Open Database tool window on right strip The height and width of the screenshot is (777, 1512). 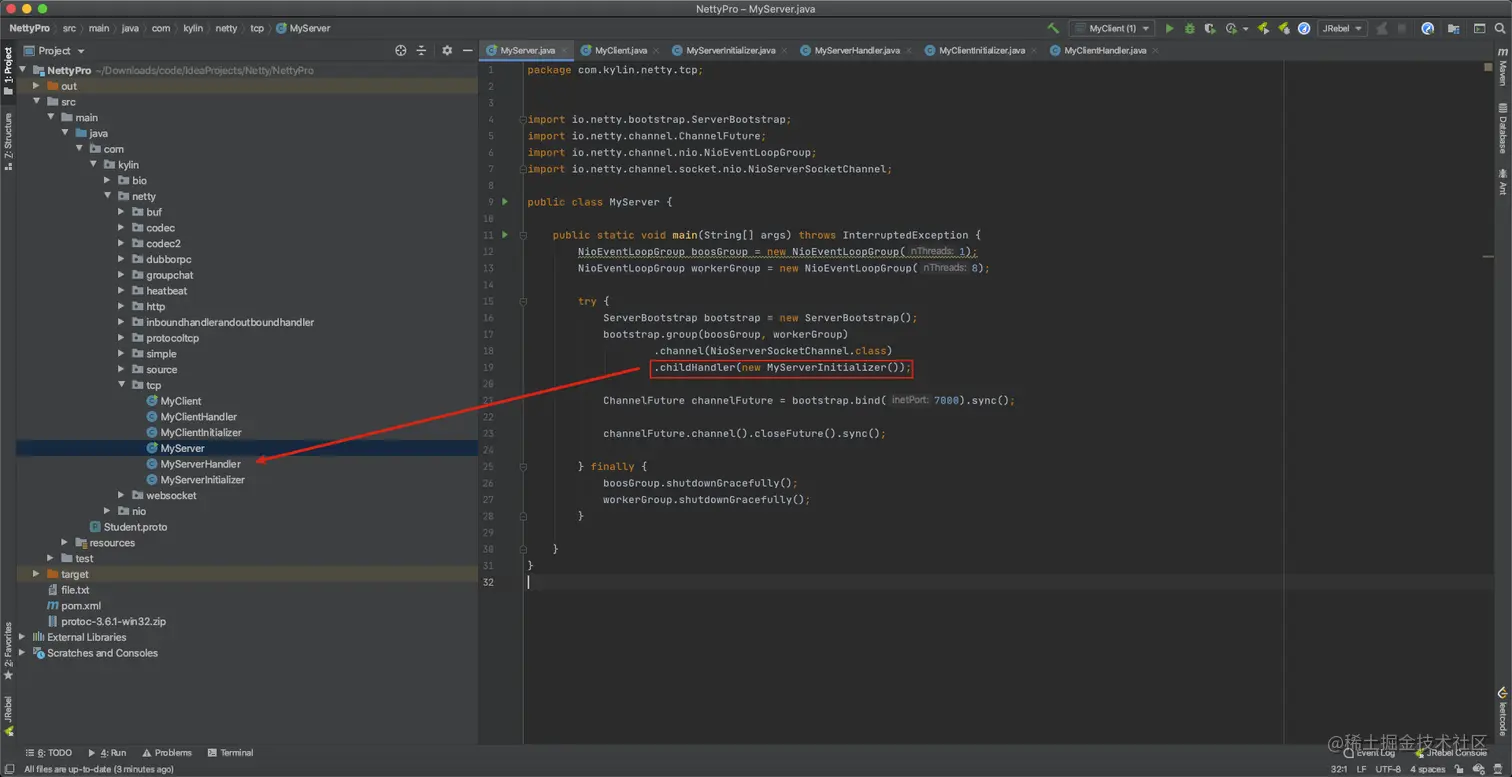(1502, 127)
